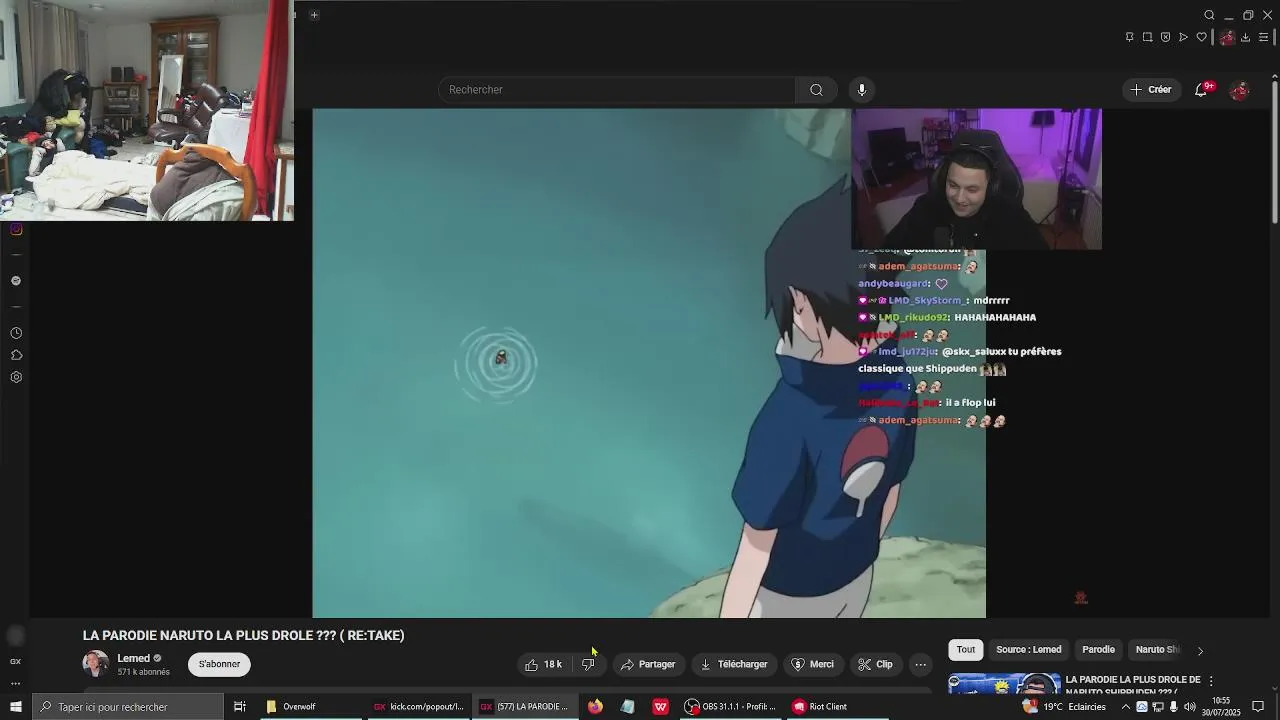Switch to (577) LA PARODIE taskbar window
1280x720 pixels.
pos(524,707)
